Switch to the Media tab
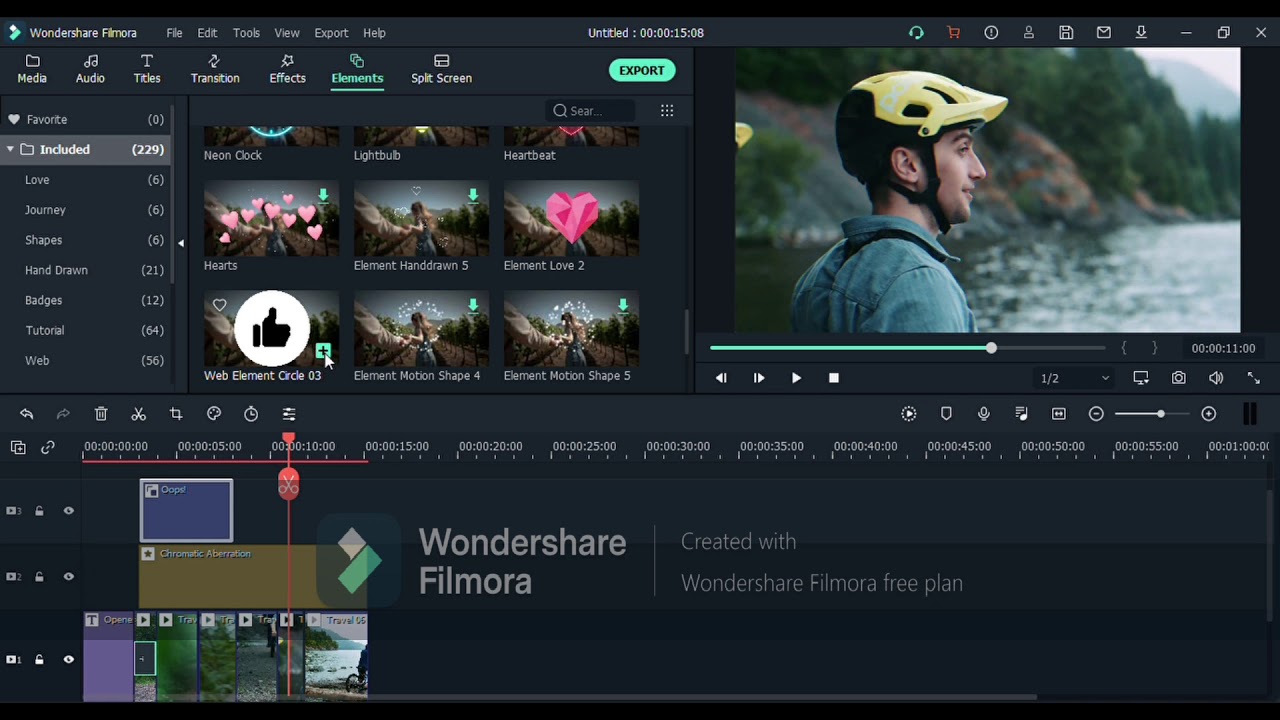The image size is (1280, 720). [32, 69]
